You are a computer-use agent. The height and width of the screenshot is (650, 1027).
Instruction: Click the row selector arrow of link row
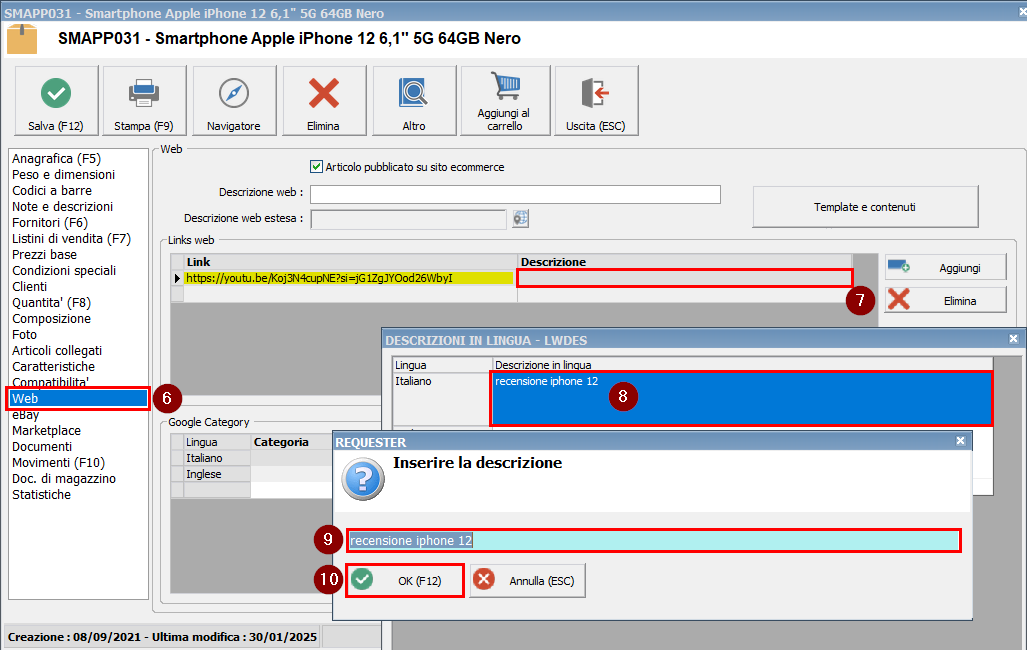[x=177, y=278]
